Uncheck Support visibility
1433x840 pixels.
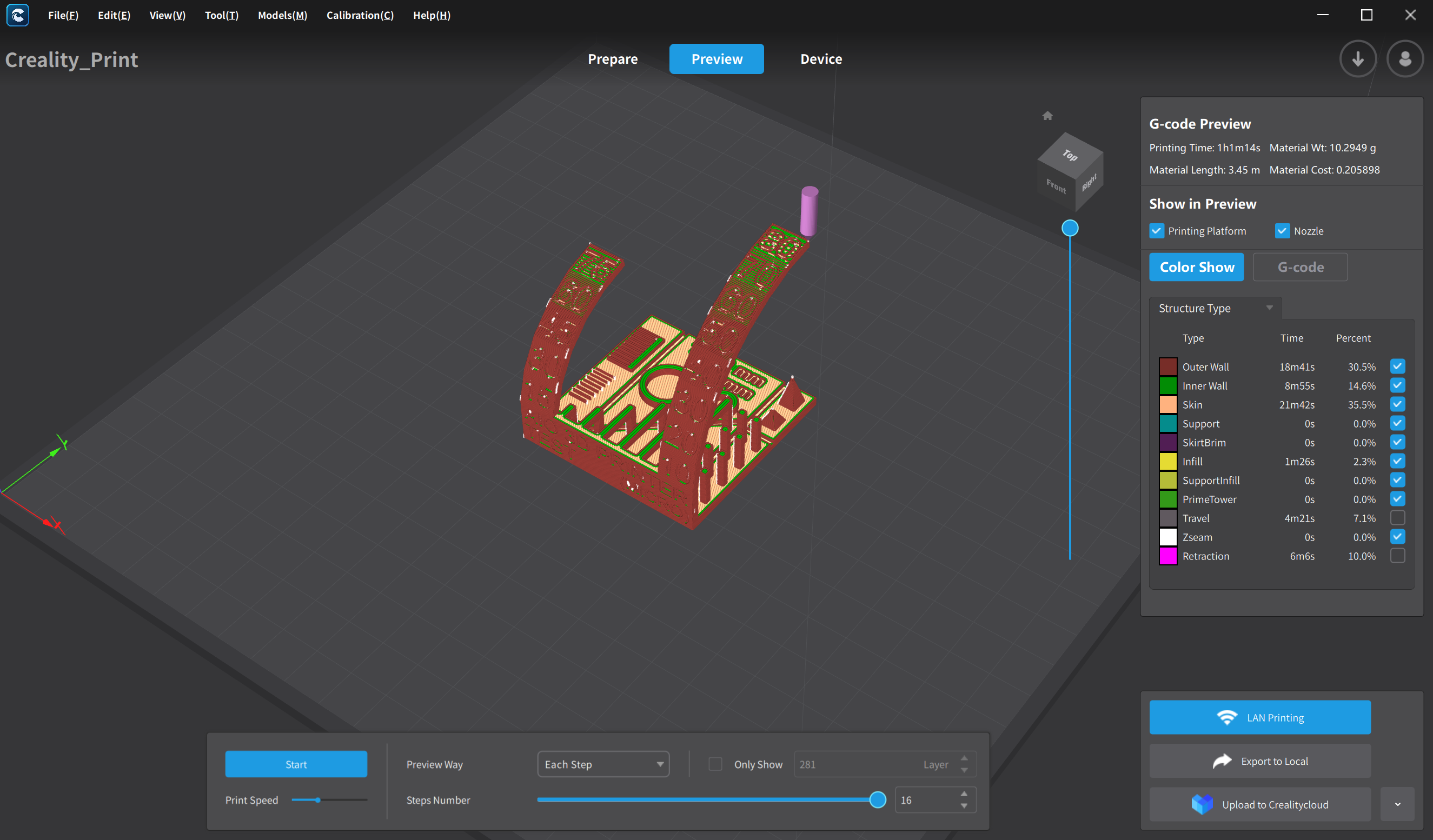pos(1397,423)
